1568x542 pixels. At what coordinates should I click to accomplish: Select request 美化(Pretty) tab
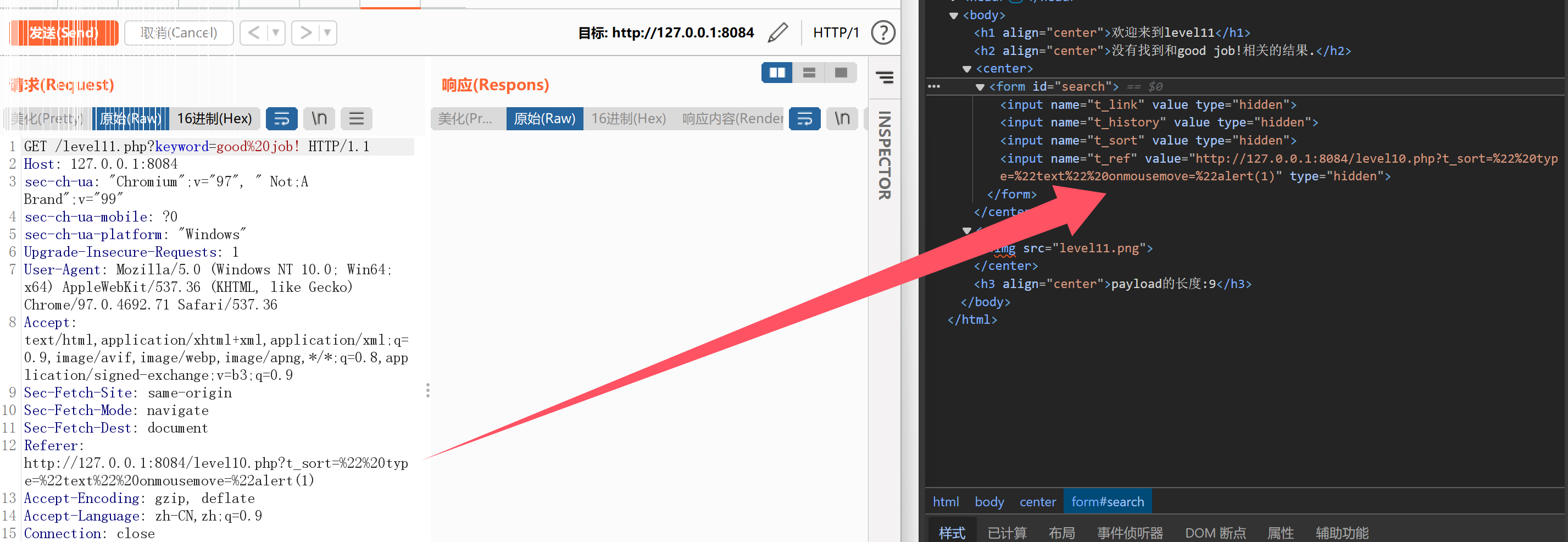click(47, 118)
